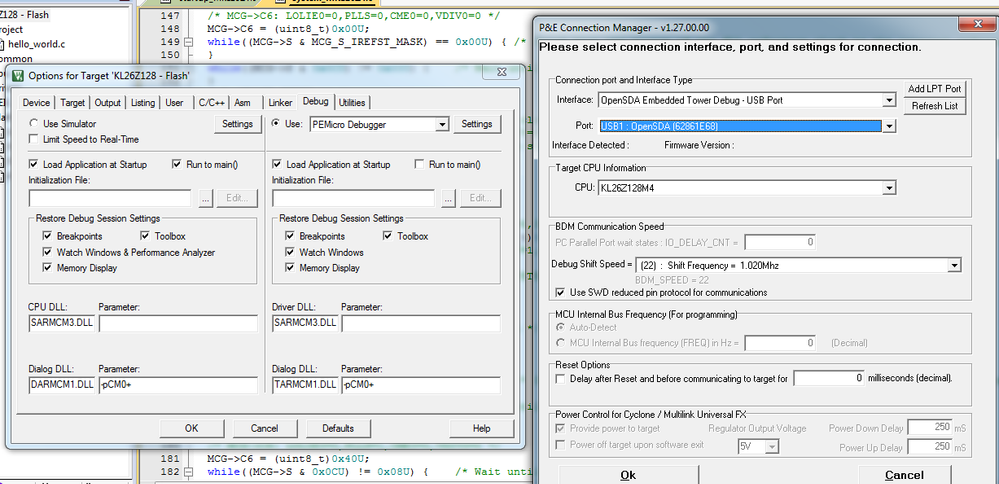
Task: Switch to Listing tab
Action: [x=143, y=103]
